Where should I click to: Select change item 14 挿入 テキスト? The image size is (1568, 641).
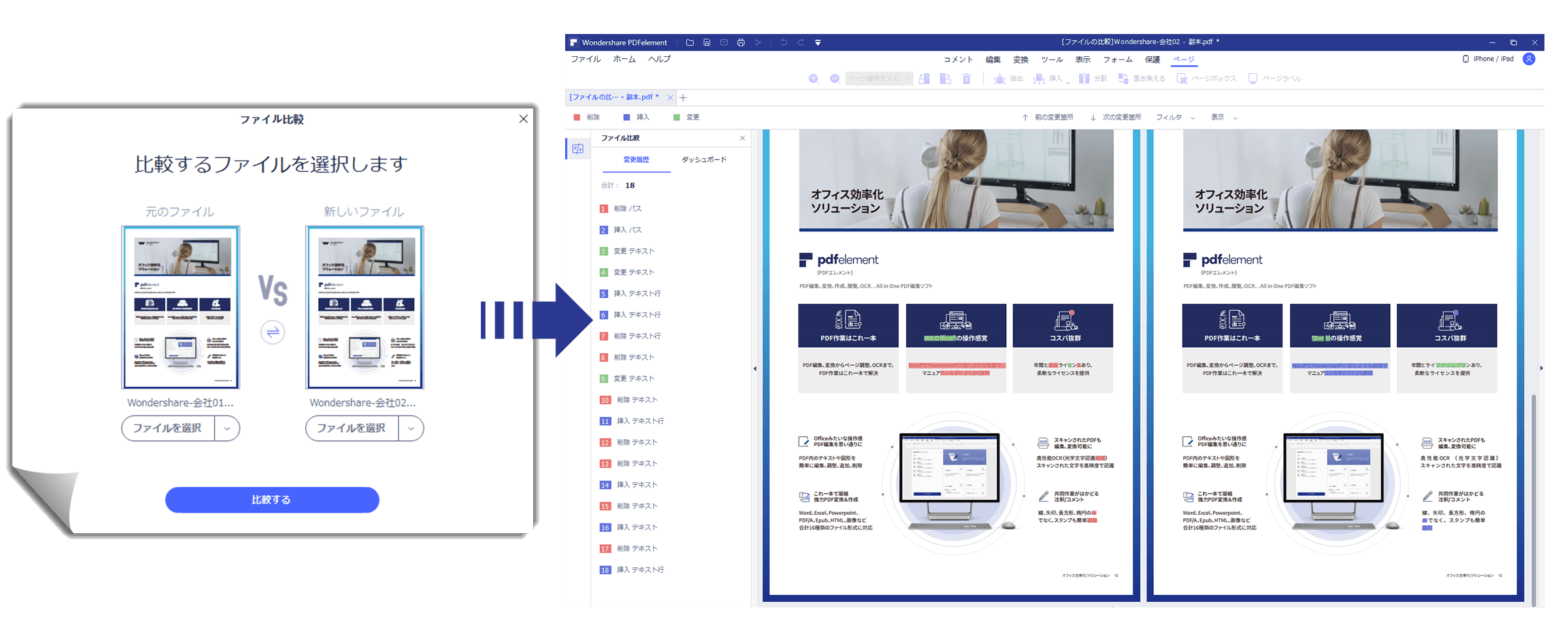tap(629, 485)
